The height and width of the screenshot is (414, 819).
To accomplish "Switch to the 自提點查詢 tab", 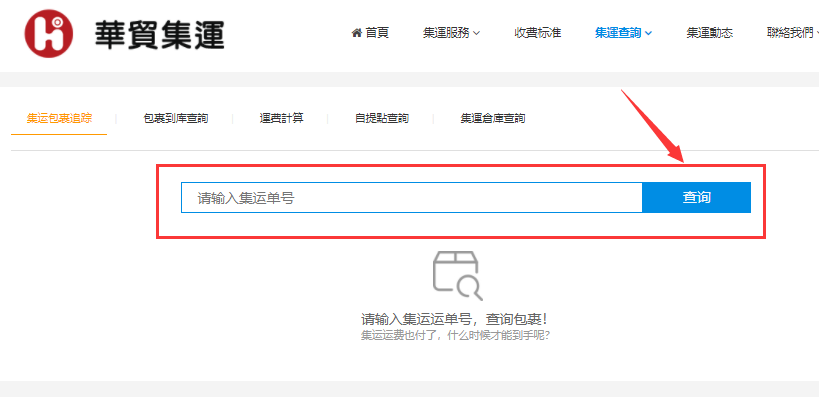I will 381,118.
